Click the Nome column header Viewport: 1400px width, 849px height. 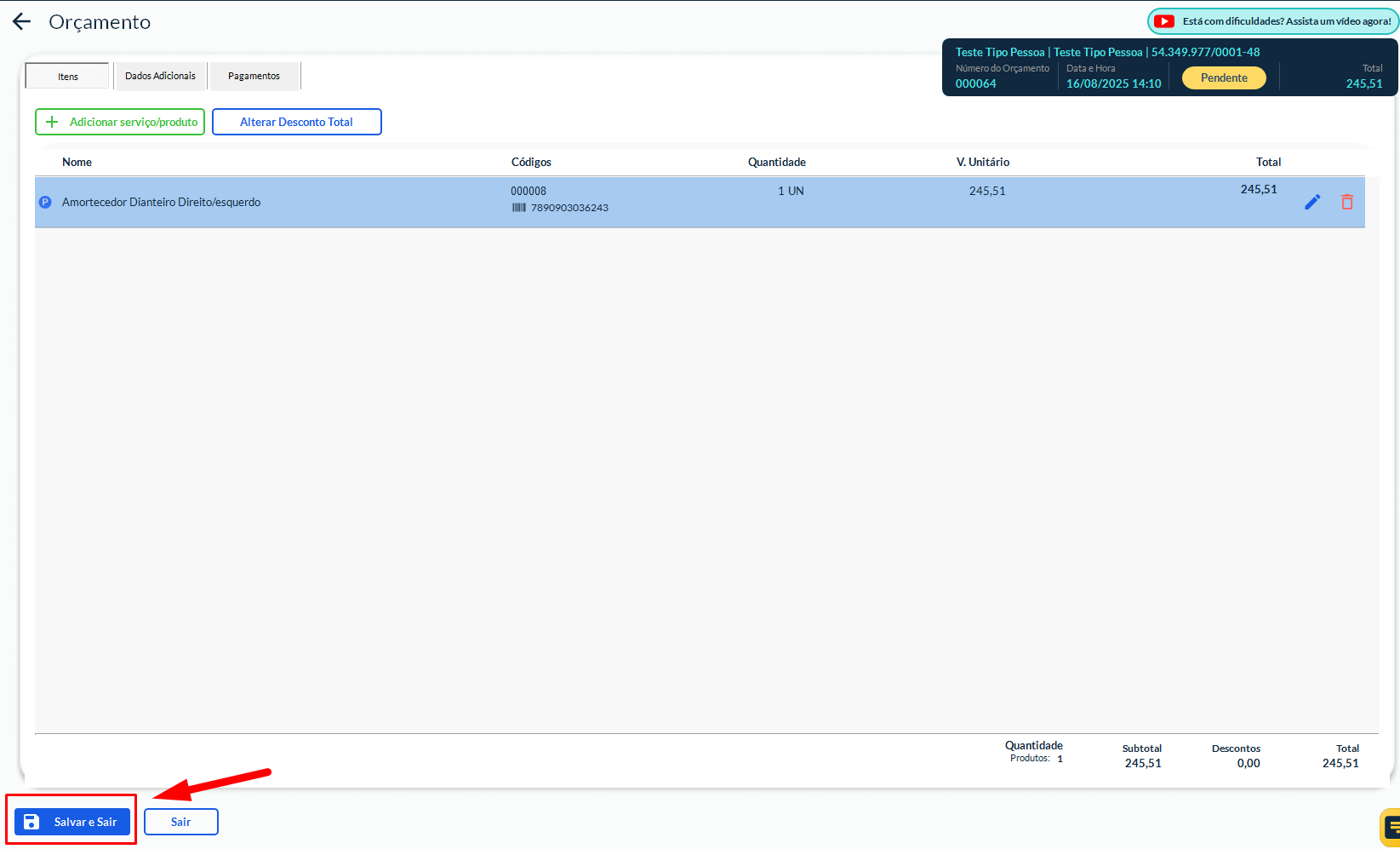(77, 162)
